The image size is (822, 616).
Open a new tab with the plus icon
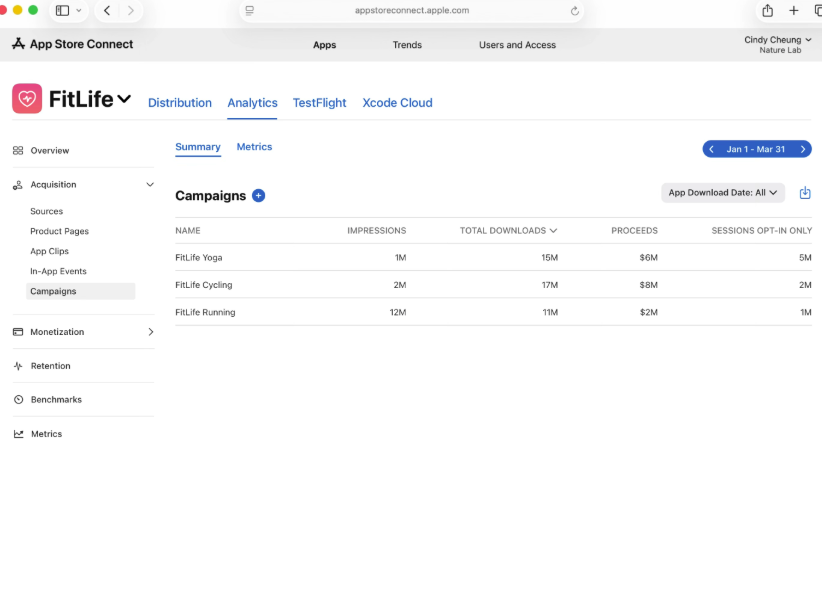coord(794,10)
